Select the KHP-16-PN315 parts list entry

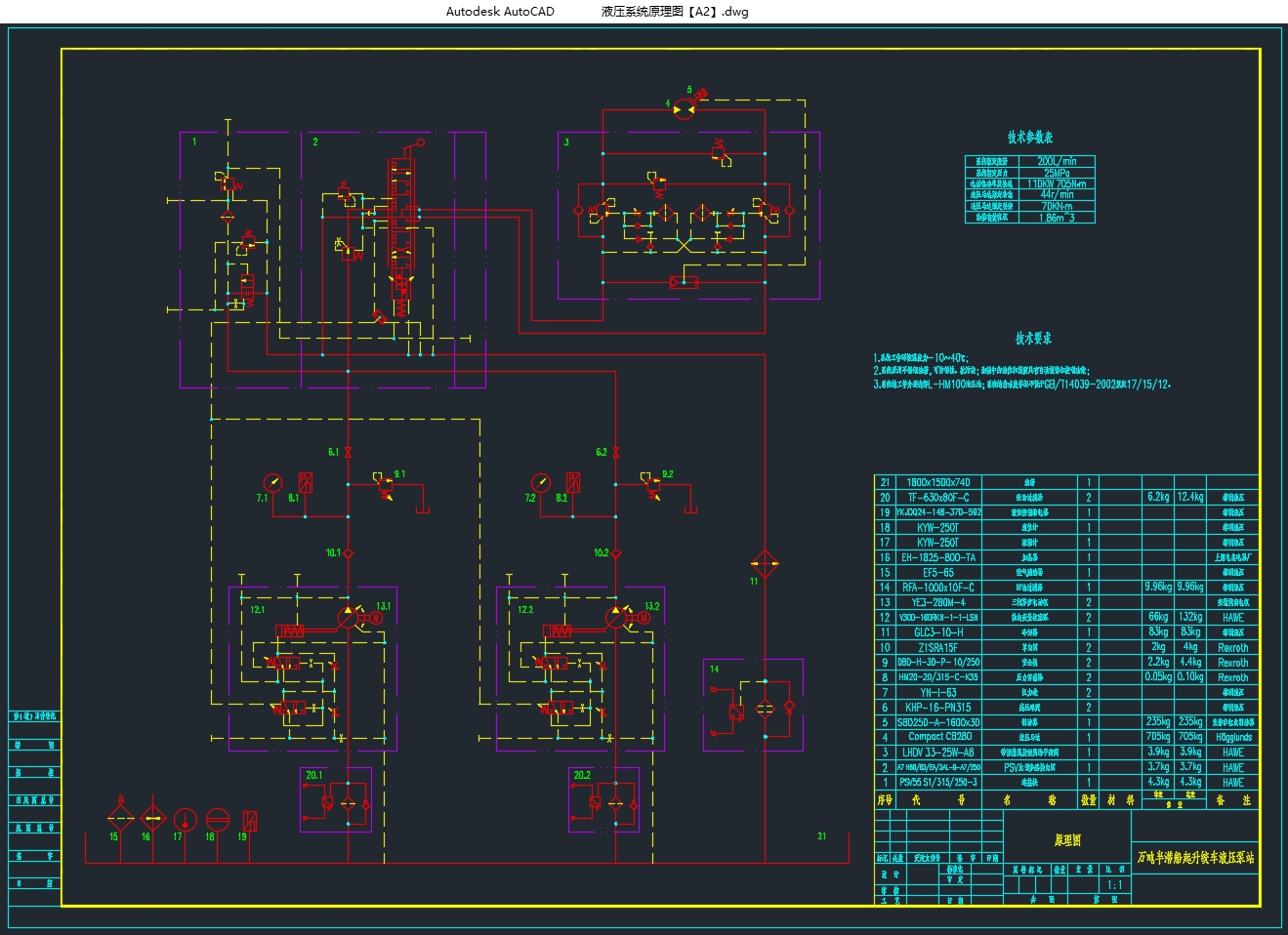937,707
